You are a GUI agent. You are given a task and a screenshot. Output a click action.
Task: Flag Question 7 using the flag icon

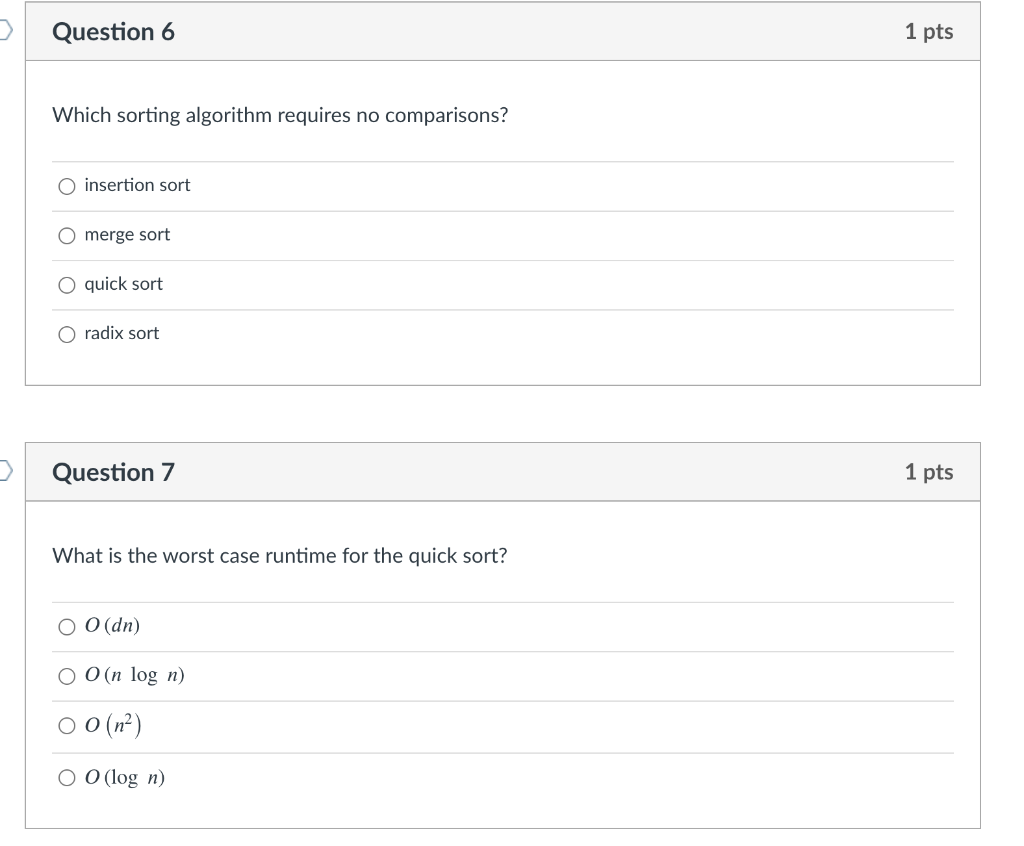pos(5,471)
